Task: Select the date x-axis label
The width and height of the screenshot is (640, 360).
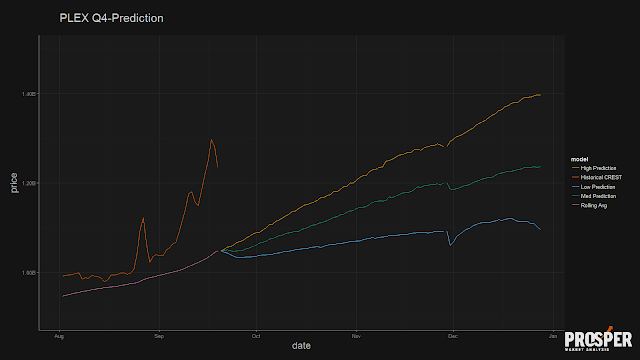Action: click(x=301, y=346)
